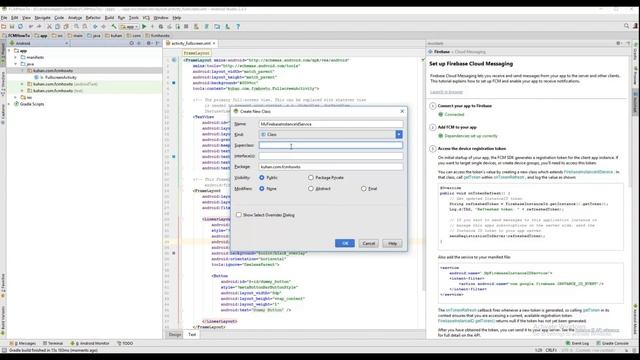The image size is (640, 360).
Task: Click the Superclass input field
Action: click(331, 145)
